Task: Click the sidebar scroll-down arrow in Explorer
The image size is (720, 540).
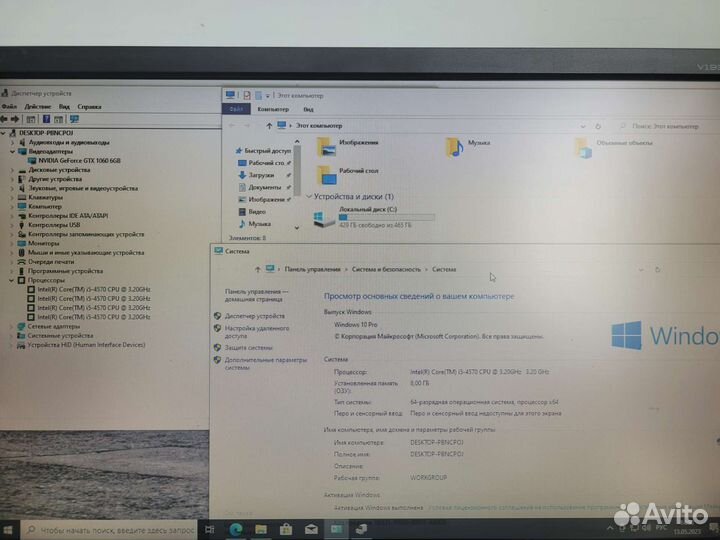Action: point(297,228)
